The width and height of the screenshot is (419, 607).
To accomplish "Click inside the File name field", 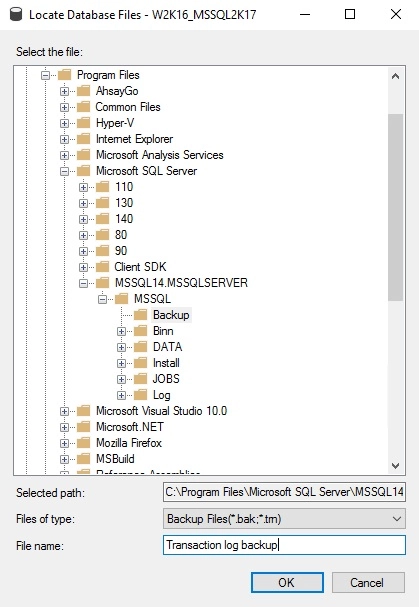I will (x=284, y=545).
